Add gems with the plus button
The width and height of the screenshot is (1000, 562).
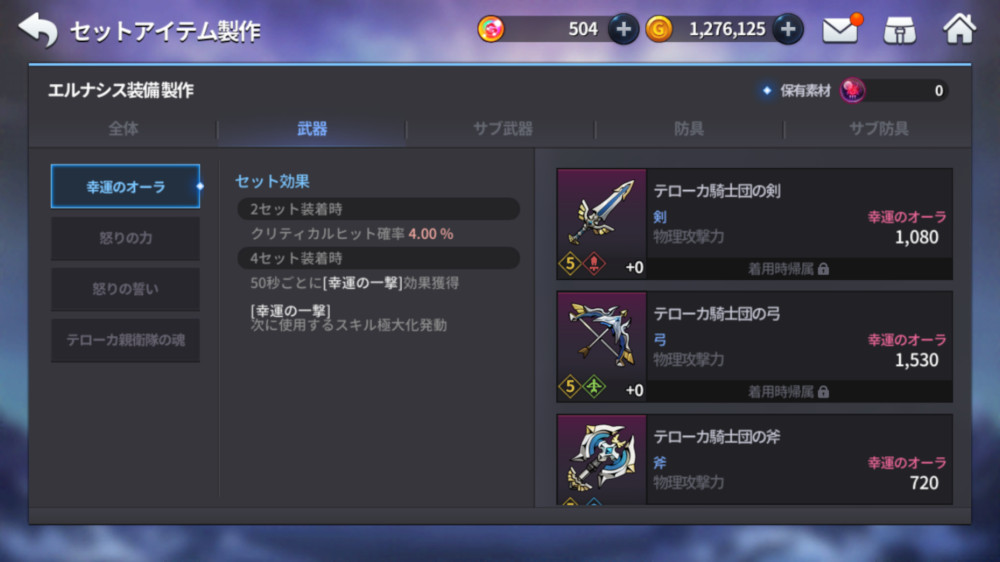(623, 29)
